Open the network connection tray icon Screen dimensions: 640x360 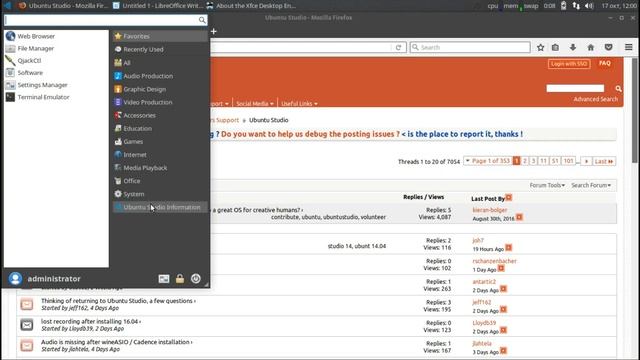click(x=576, y=6)
